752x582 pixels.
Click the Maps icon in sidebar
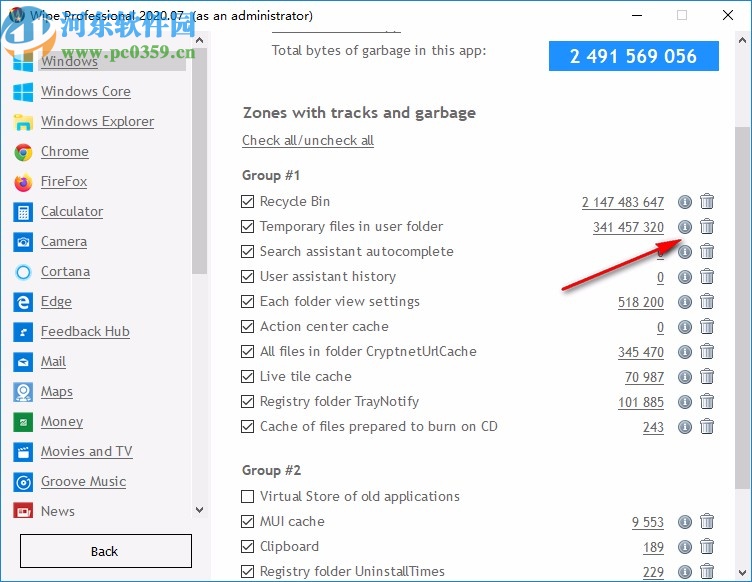tap(23, 392)
